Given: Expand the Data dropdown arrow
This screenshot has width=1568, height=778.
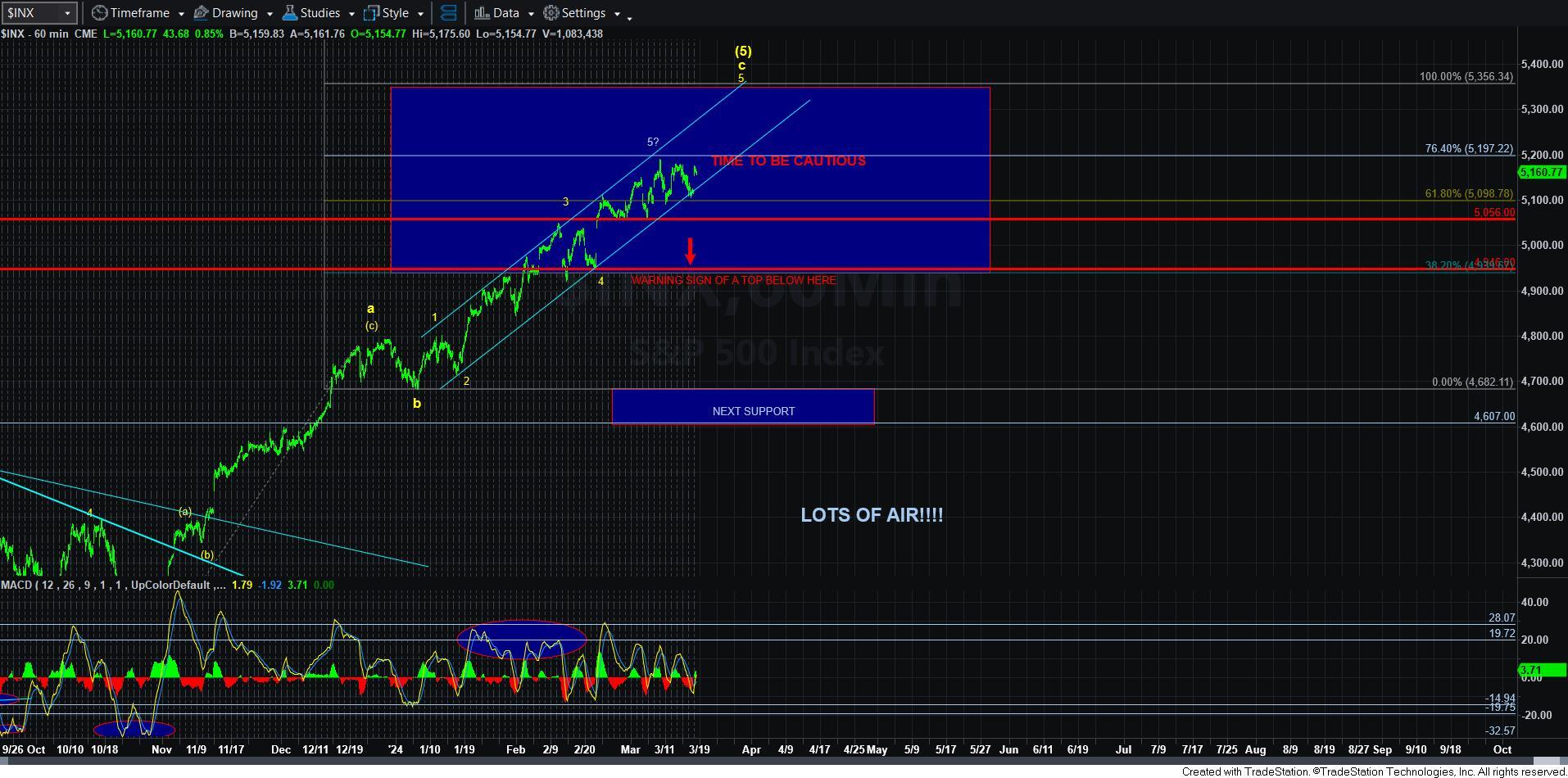Looking at the screenshot, I should point(530,14).
